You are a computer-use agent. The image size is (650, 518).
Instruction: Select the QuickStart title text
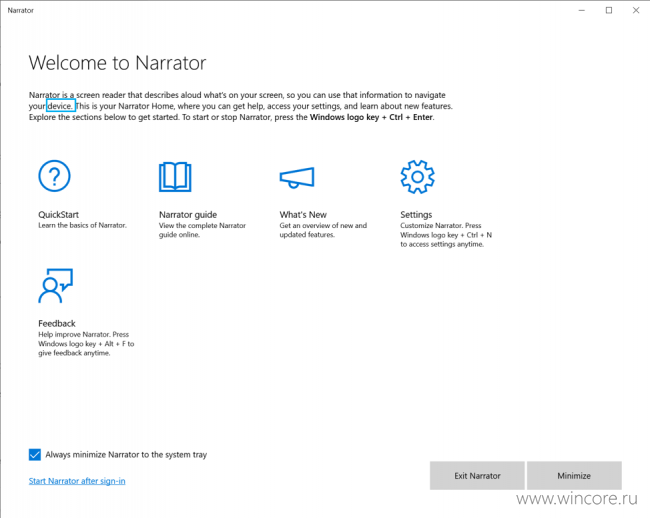click(x=58, y=215)
